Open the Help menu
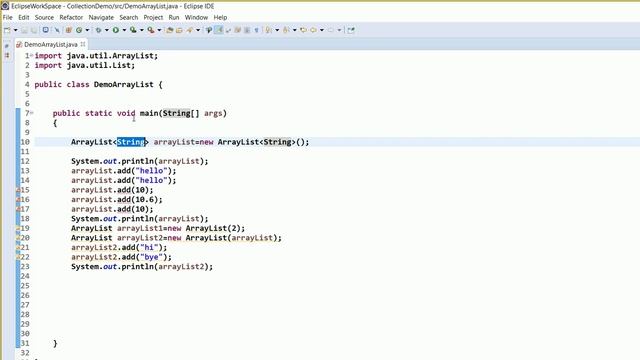The width and height of the screenshot is (640, 360). [220, 18]
